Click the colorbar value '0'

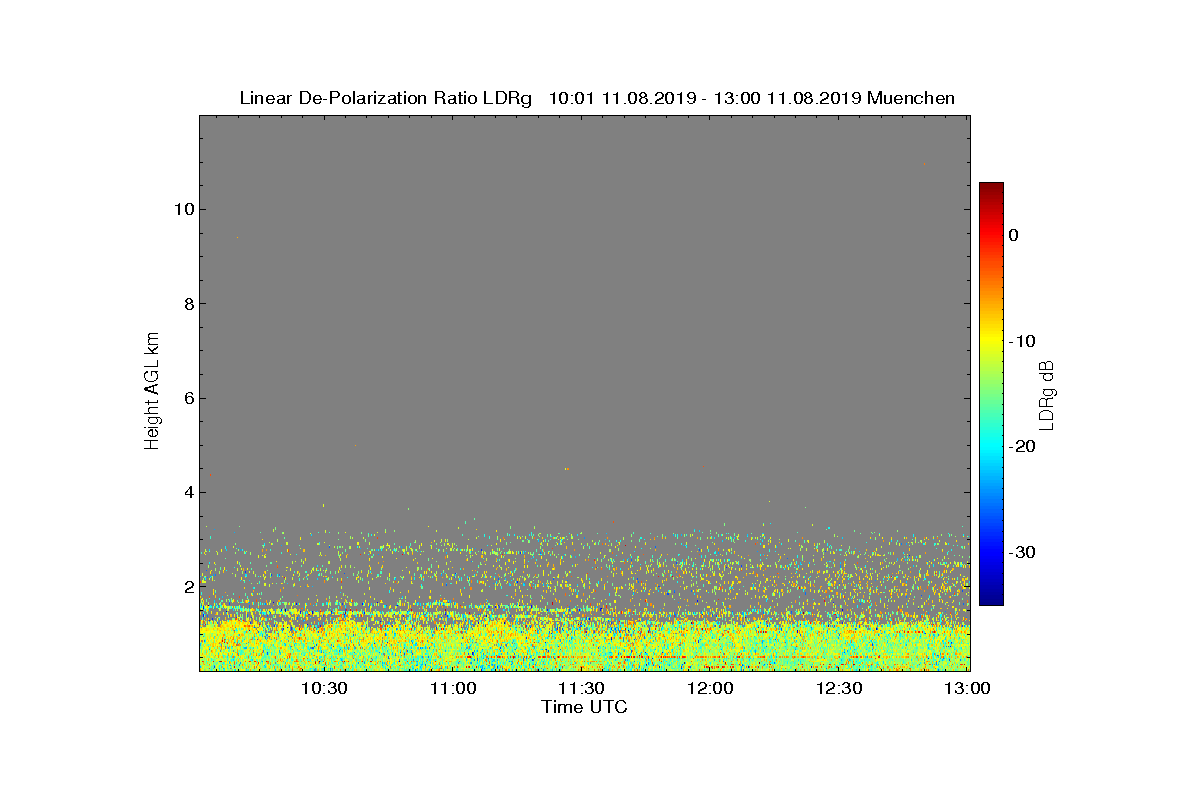click(x=1013, y=235)
